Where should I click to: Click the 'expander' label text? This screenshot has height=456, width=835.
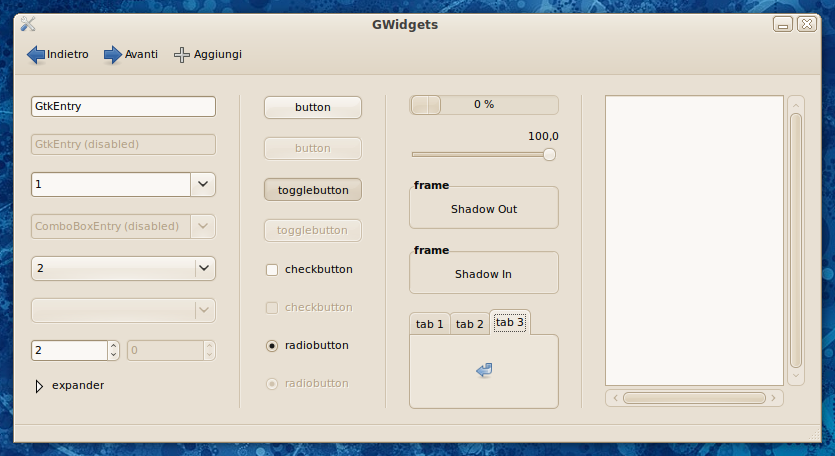click(x=78, y=386)
